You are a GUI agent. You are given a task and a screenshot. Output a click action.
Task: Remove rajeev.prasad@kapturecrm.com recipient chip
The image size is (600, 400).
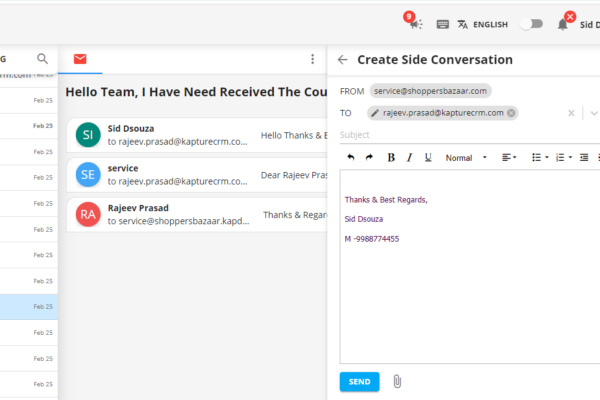511,113
